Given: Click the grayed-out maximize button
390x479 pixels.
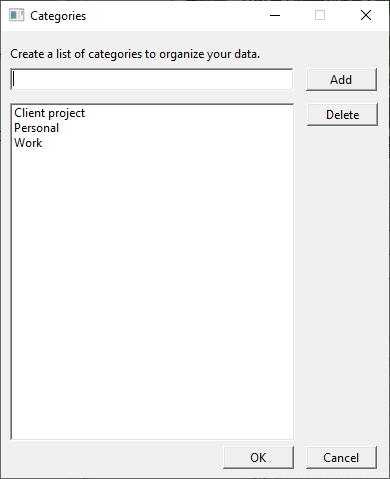Looking at the screenshot, I should tap(320, 15).
